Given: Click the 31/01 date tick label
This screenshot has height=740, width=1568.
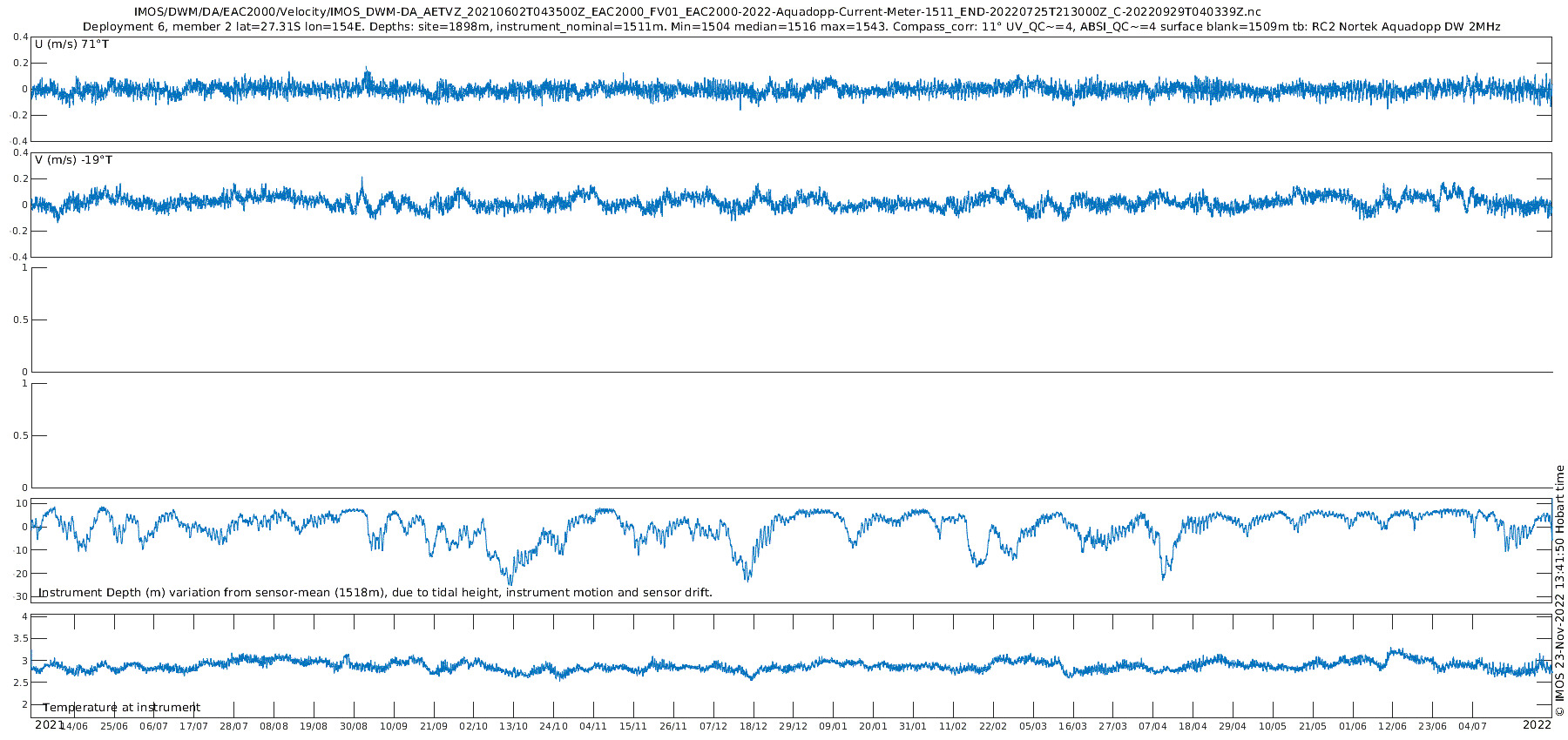Looking at the screenshot, I should (913, 726).
